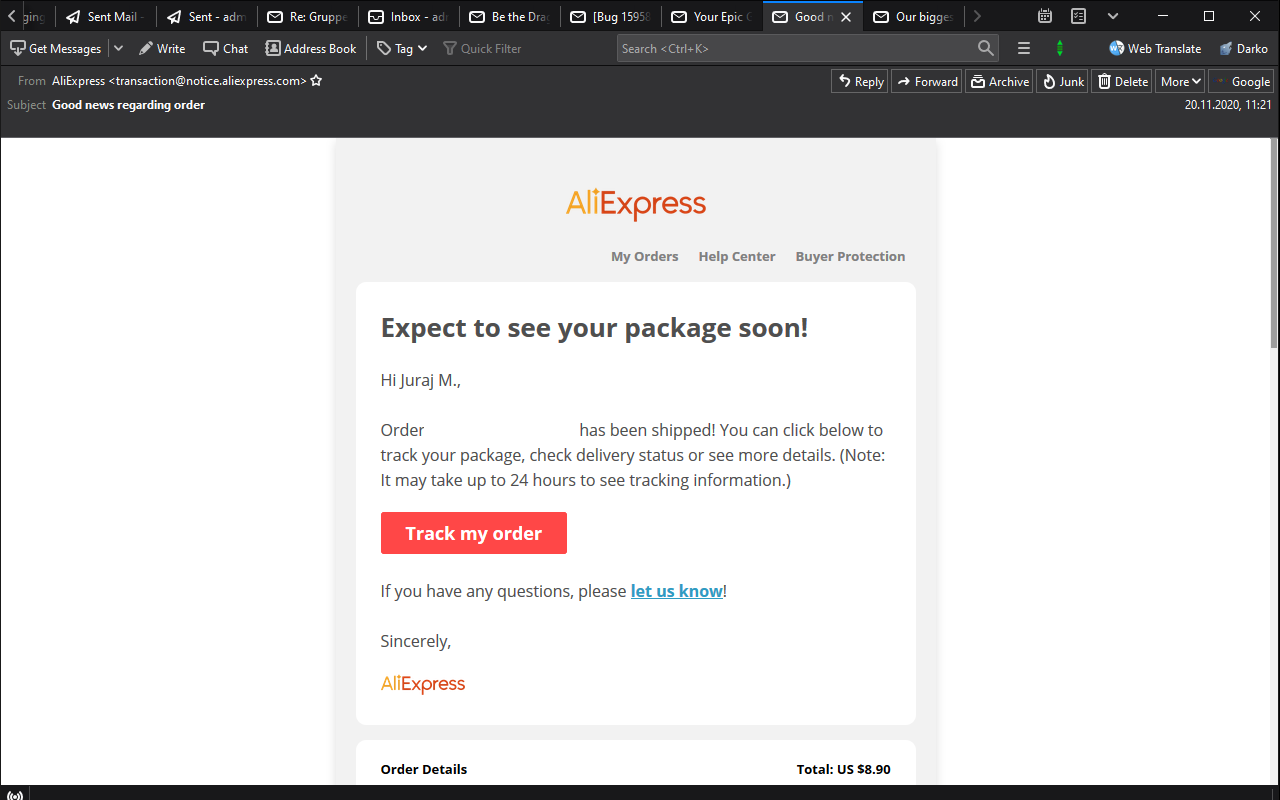Open the hamburger application menu
The width and height of the screenshot is (1280, 800).
coord(1024,48)
